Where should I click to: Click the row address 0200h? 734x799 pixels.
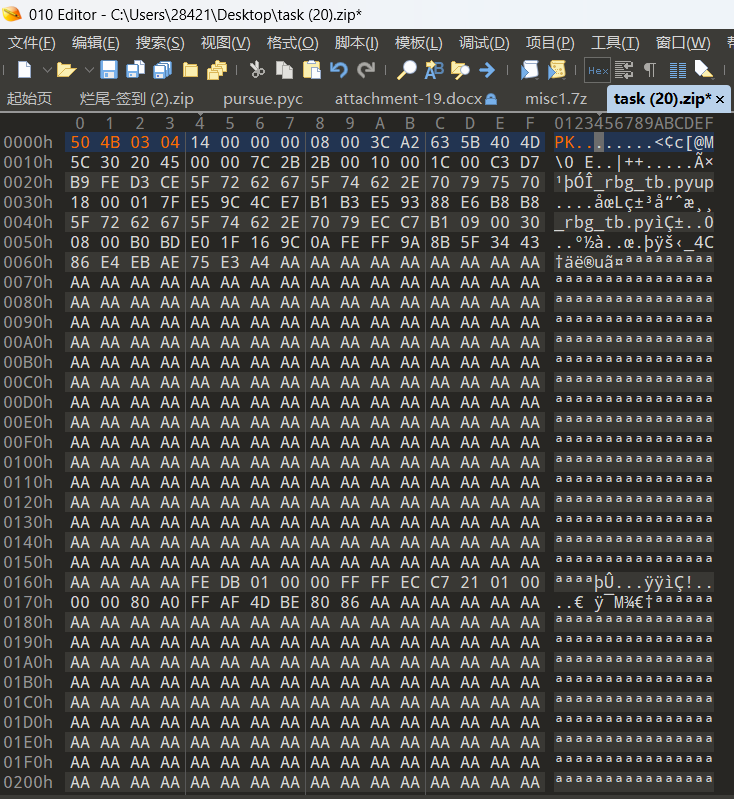(x=28, y=782)
